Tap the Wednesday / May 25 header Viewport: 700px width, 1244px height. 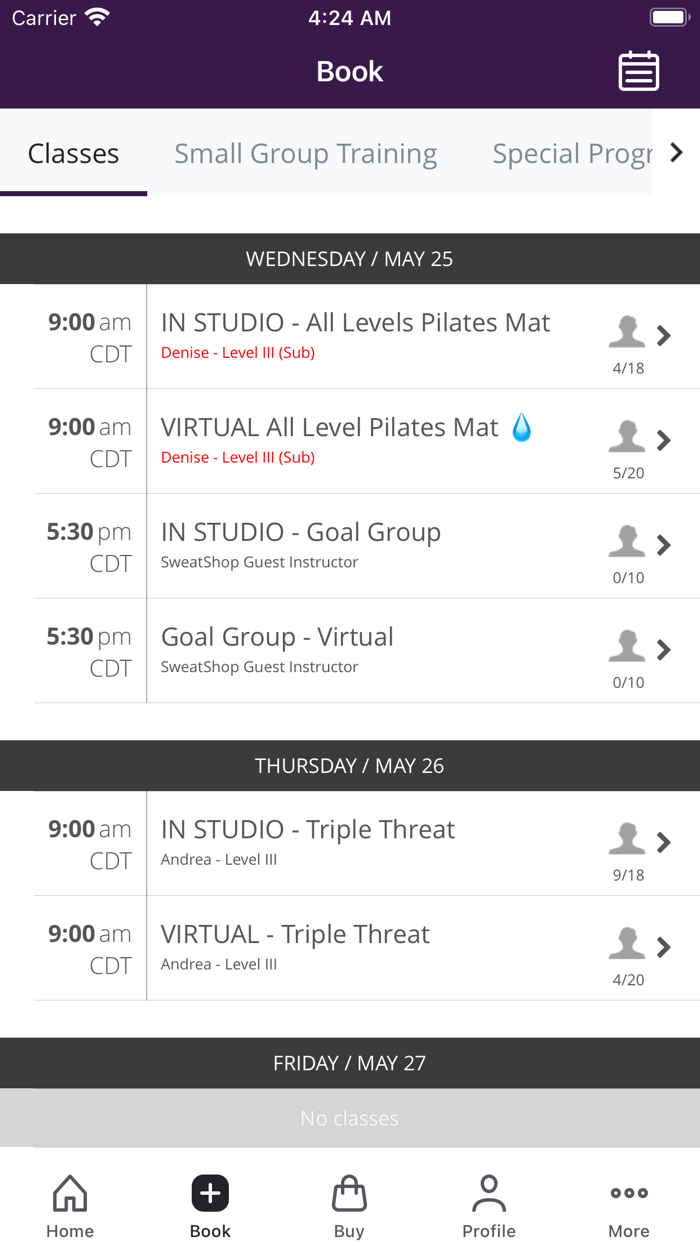[350, 259]
